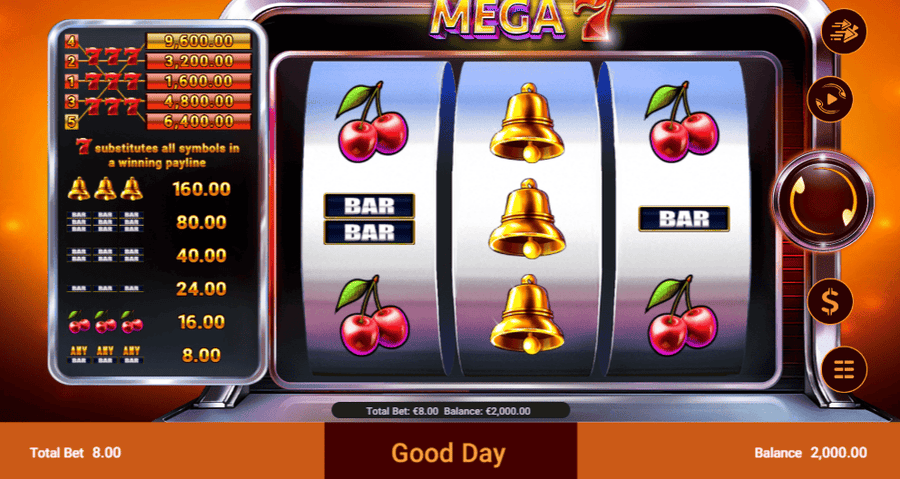Select the 3,200.00 payline 2 payout

199,61
